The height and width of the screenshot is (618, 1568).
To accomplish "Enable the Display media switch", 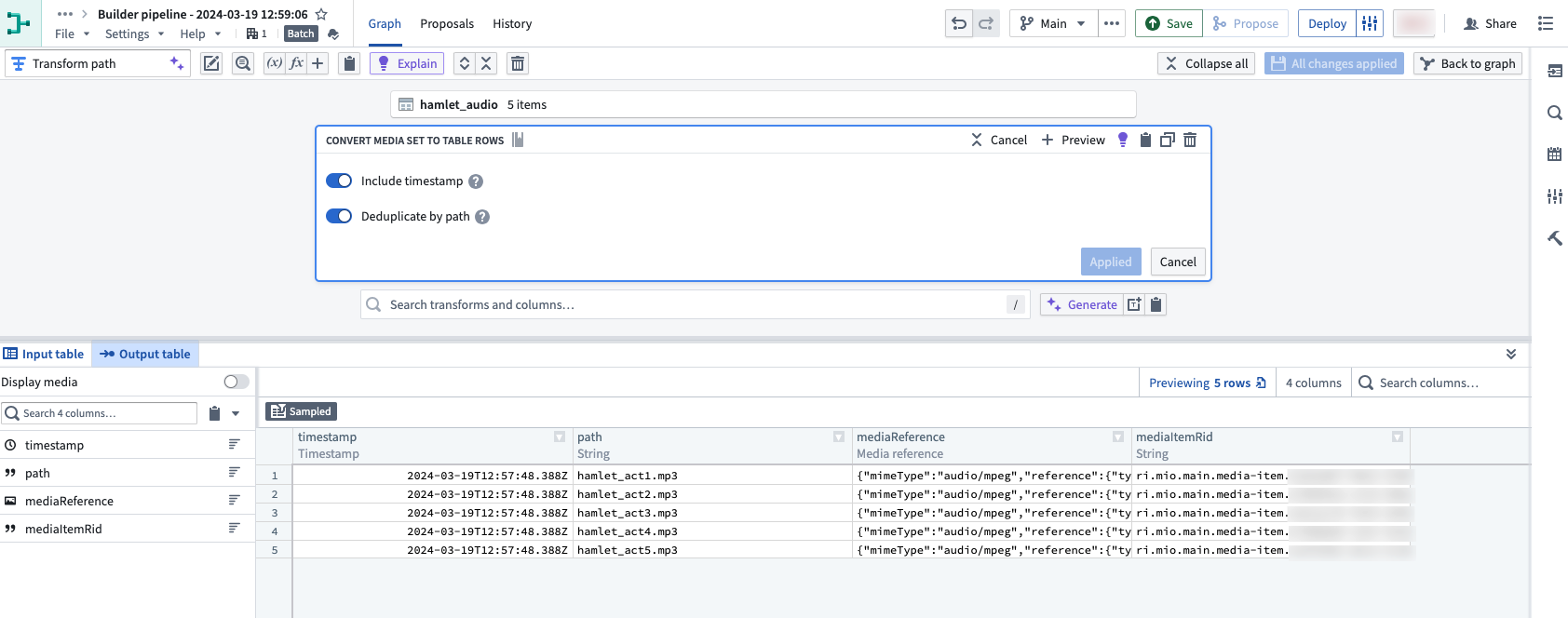I will click(237, 382).
